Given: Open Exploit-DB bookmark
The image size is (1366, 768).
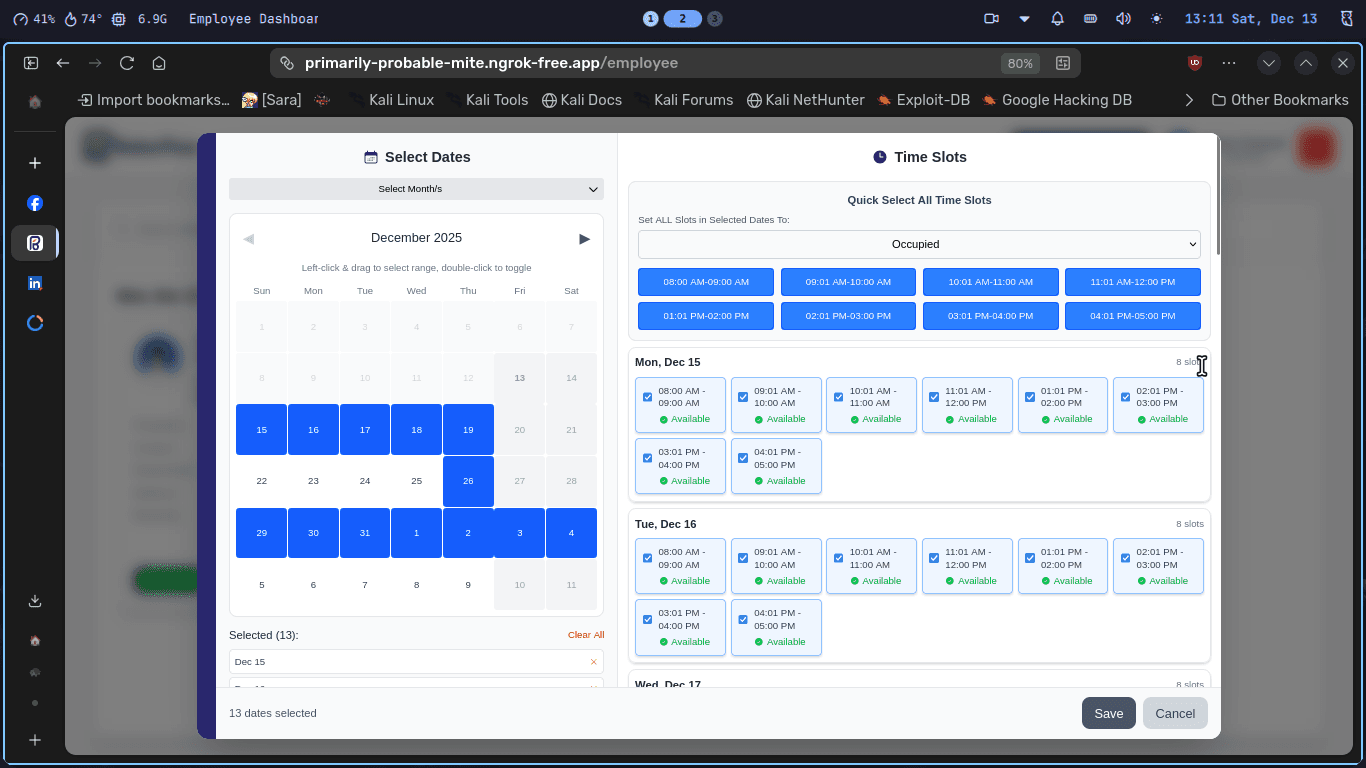Looking at the screenshot, I should pos(923,100).
